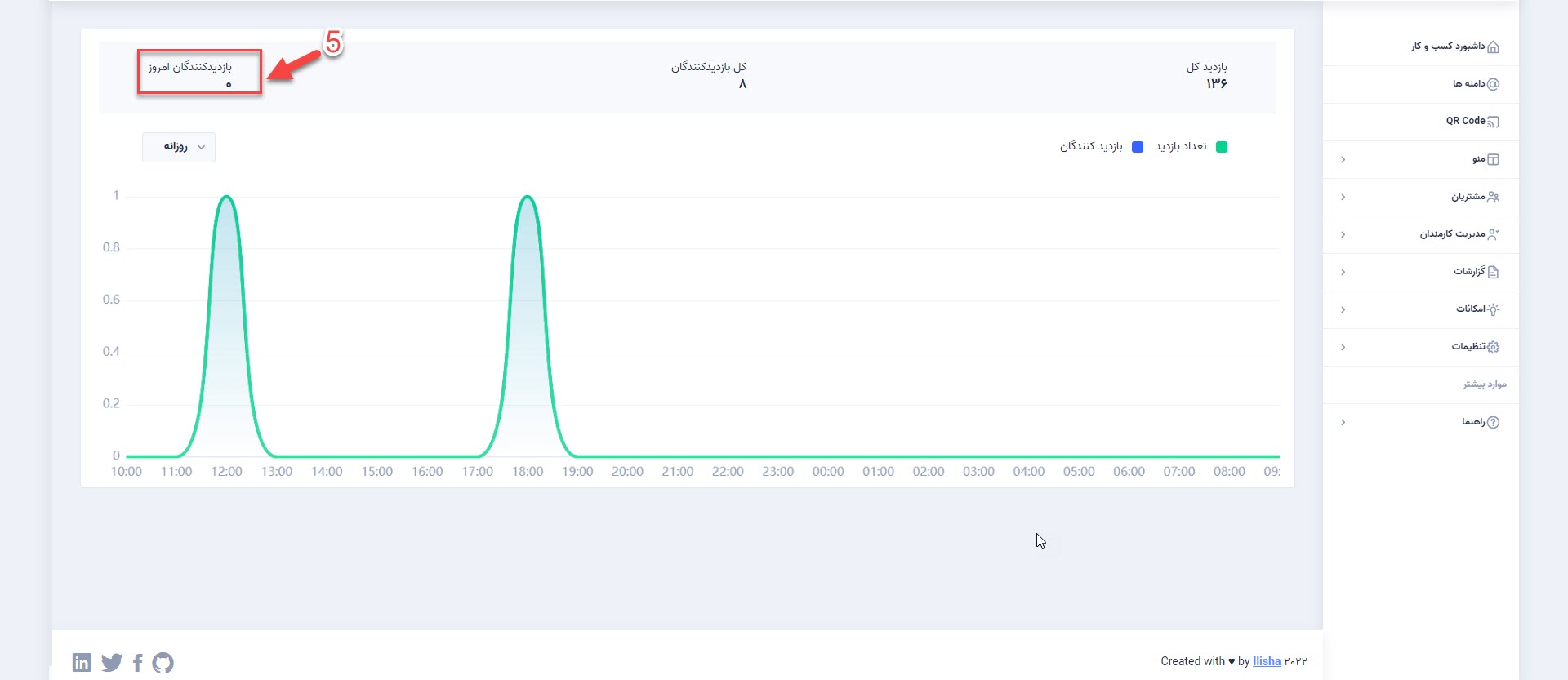The width and height of the screenshot is (1568, 680).
Task: Click the domains @ icon in sidebar
Action: (1494, 84)
